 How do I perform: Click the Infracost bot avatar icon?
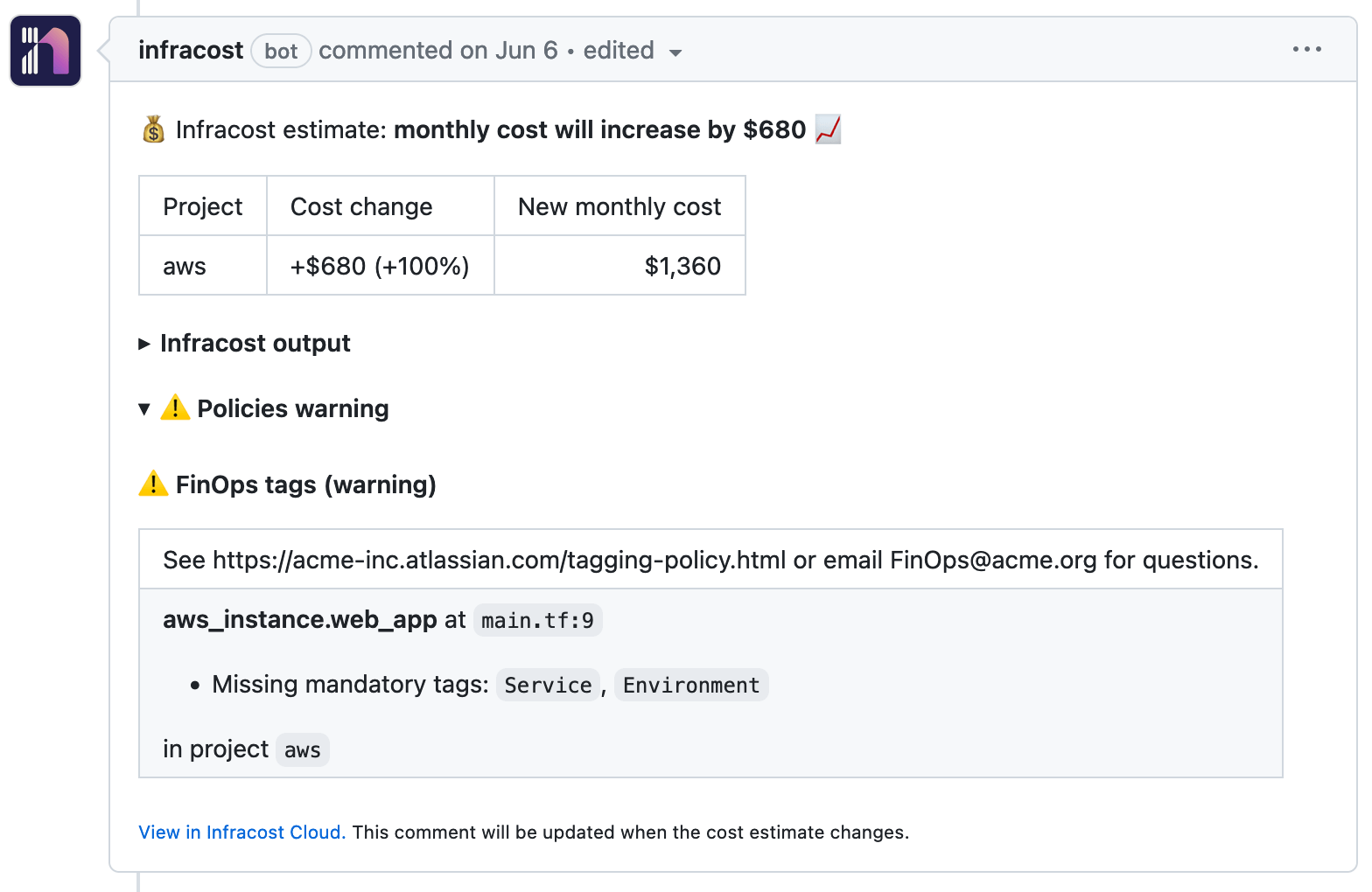(45, 51)
